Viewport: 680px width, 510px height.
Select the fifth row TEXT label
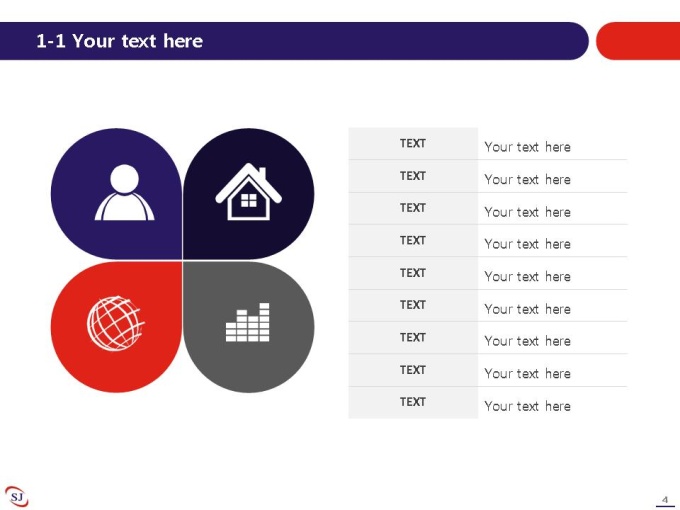pyautogui.click(x=413, y=273)
